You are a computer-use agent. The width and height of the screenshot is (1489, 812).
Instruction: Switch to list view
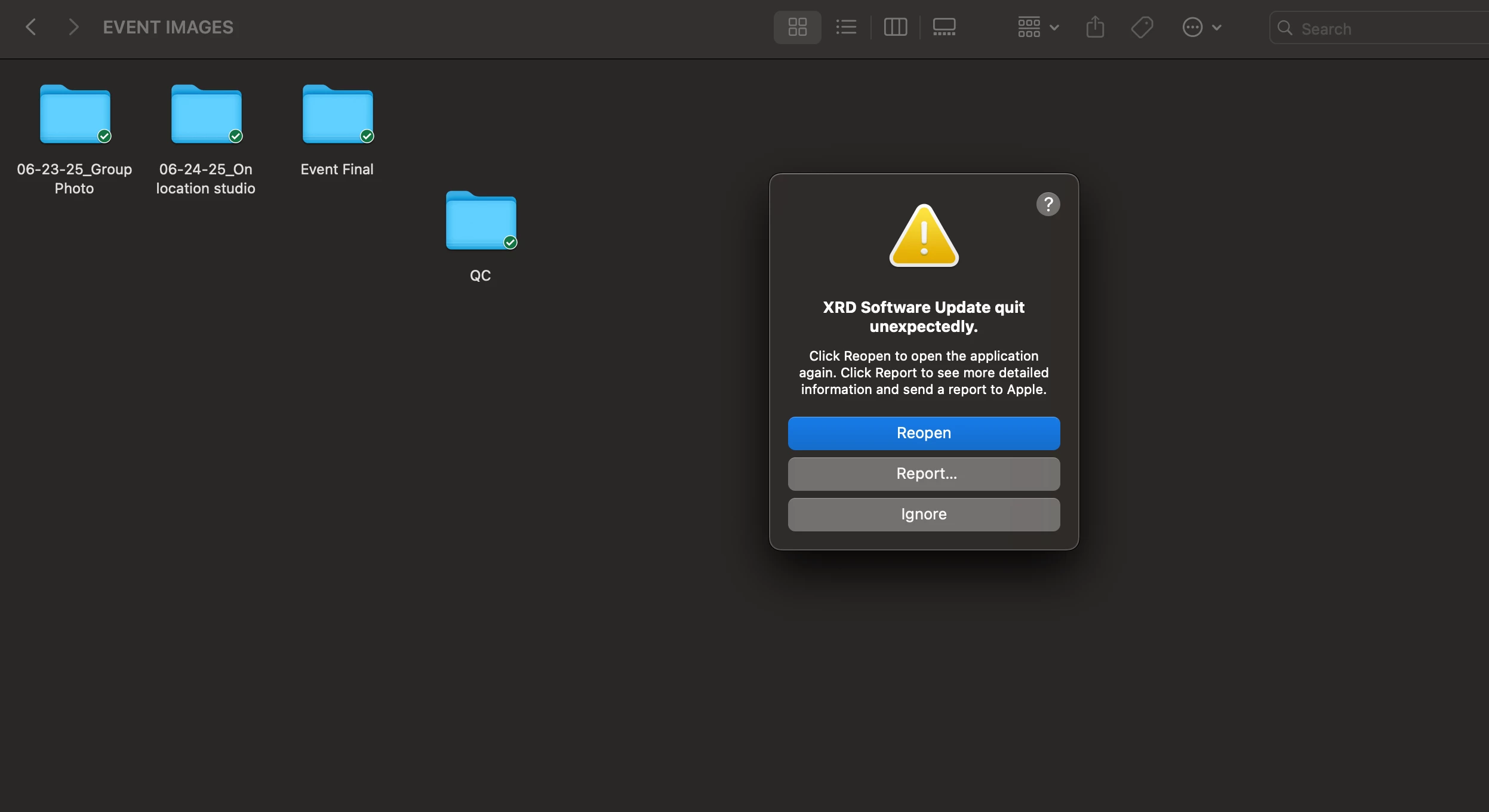(846, 27)
